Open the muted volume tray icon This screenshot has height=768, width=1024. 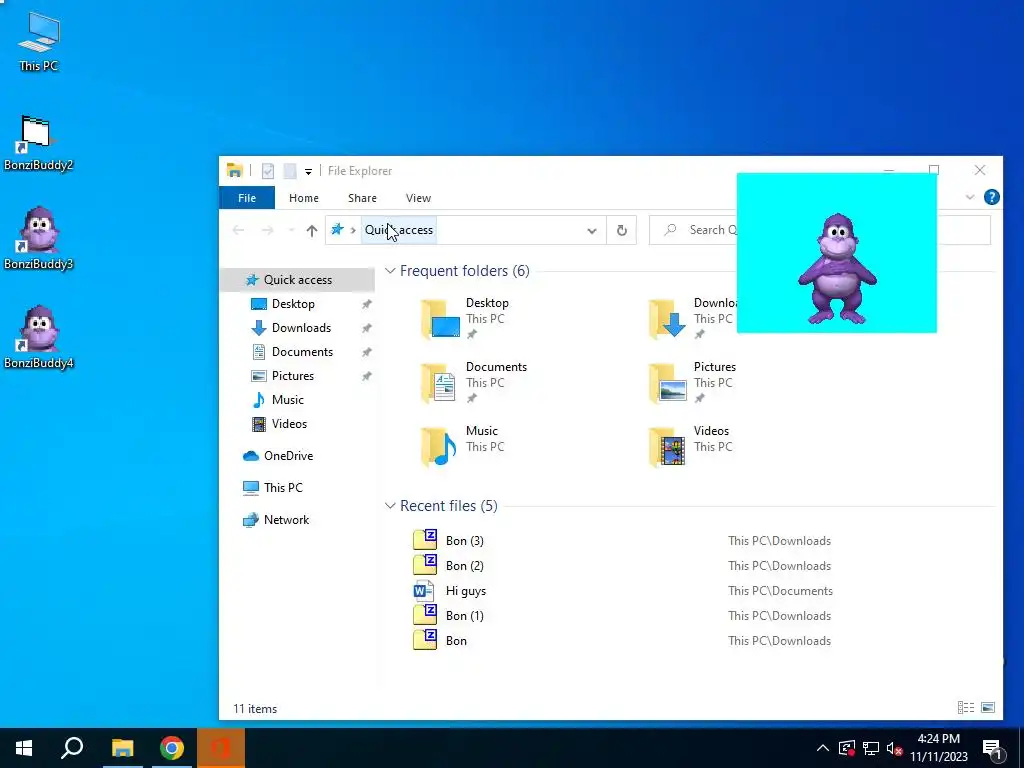pos(895,748)
